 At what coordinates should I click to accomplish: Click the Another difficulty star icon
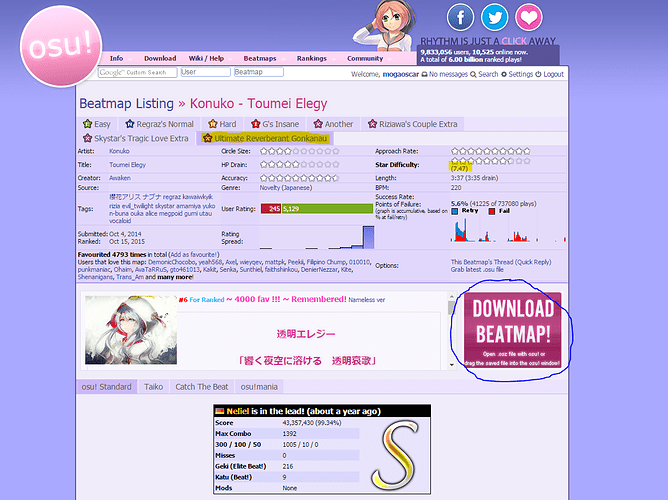(318, 124)
